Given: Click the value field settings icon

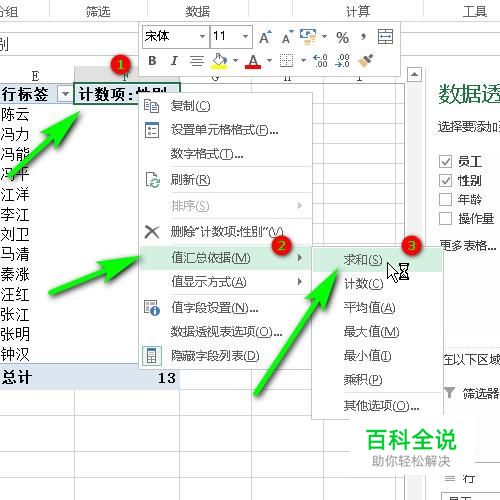Looking at the screenshot, I should coord(152,308).
